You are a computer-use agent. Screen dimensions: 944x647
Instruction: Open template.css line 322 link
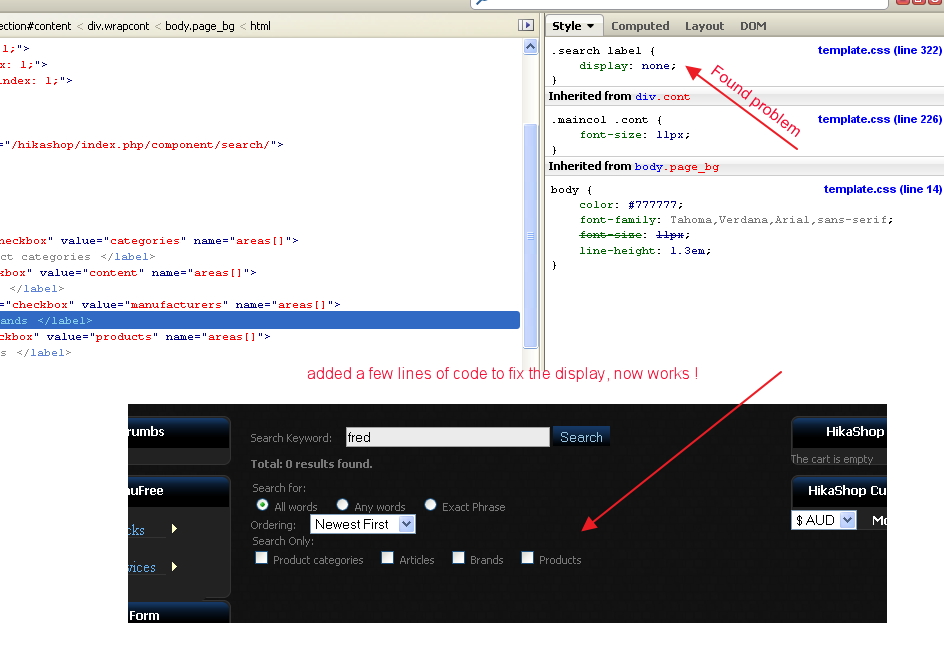tap(879, 50)
